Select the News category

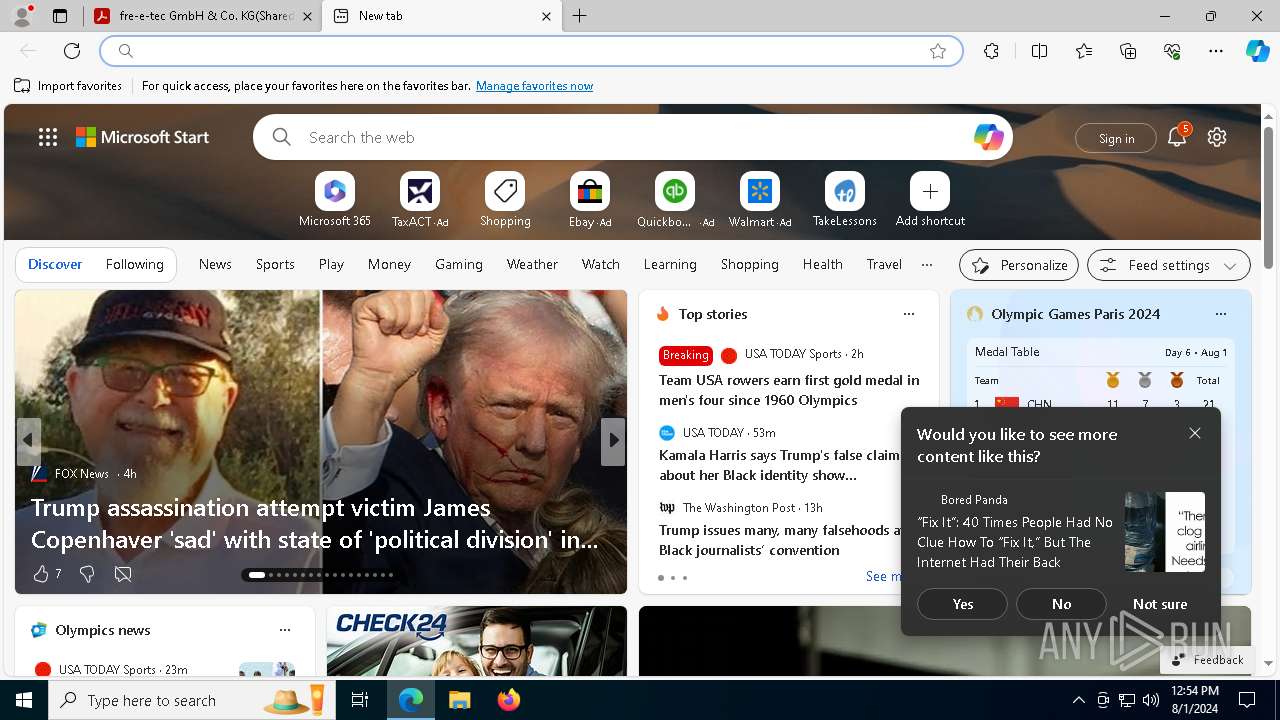215,265
